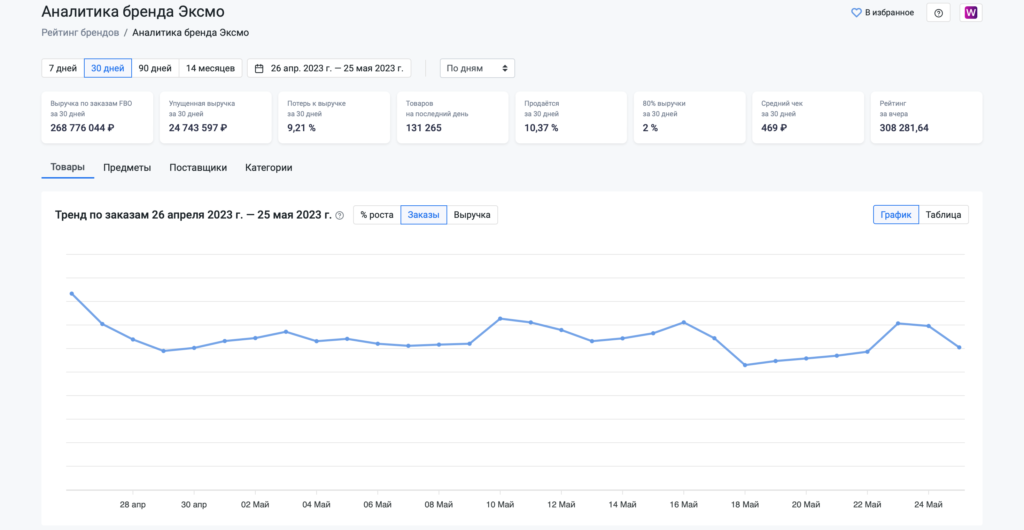Screen dimensions: 1024x530
Task: Open the Товары tab
Action: (x=68, y=168)
